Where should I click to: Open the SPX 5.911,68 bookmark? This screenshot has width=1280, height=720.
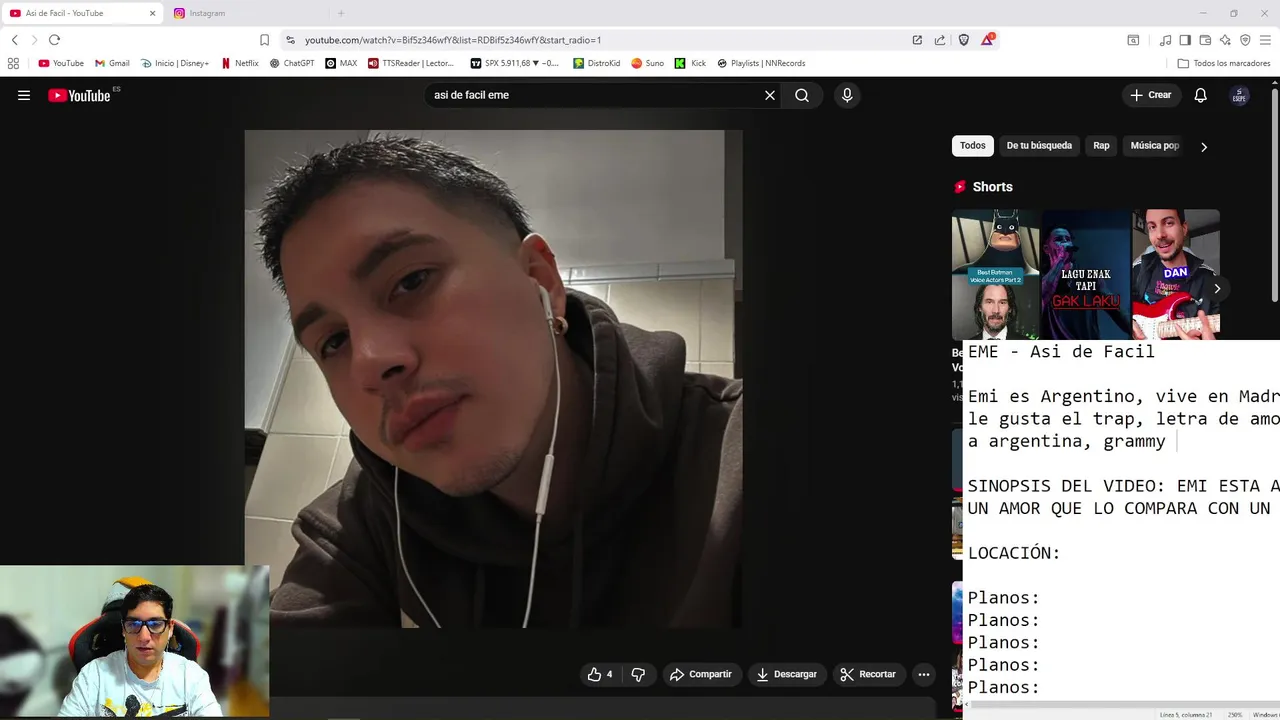coord(515,63)
